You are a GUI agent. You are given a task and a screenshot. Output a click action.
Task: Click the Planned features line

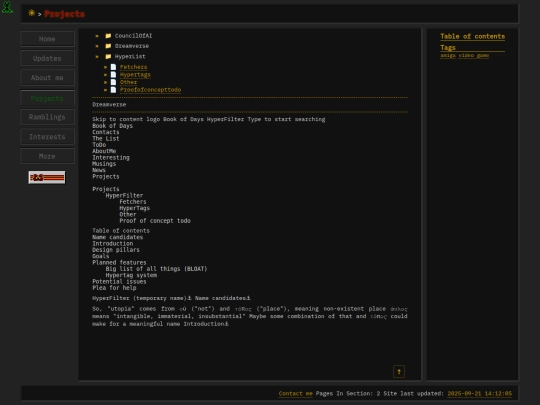click(x=119, y=262)
